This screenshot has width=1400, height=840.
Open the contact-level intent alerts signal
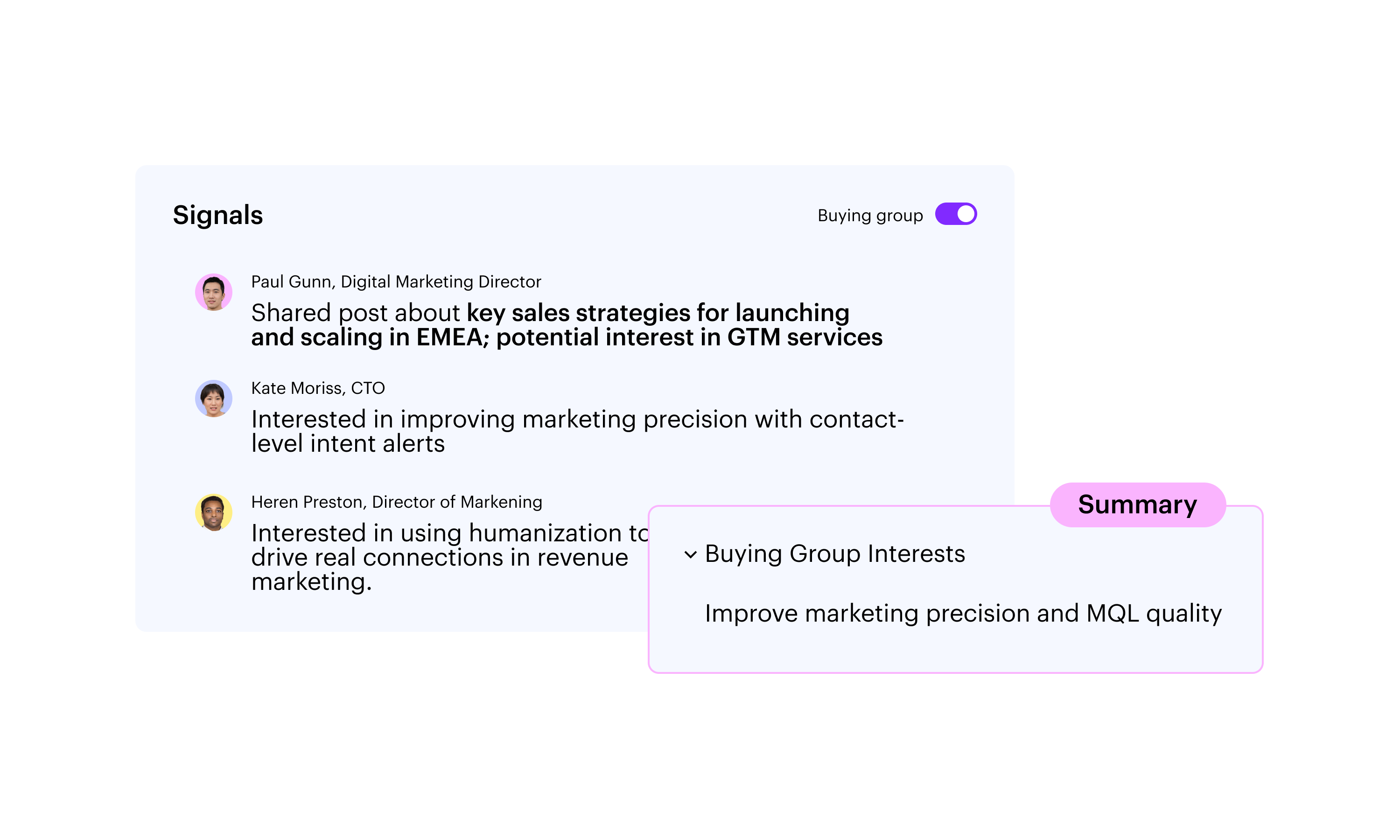click(x=577, y=431)
